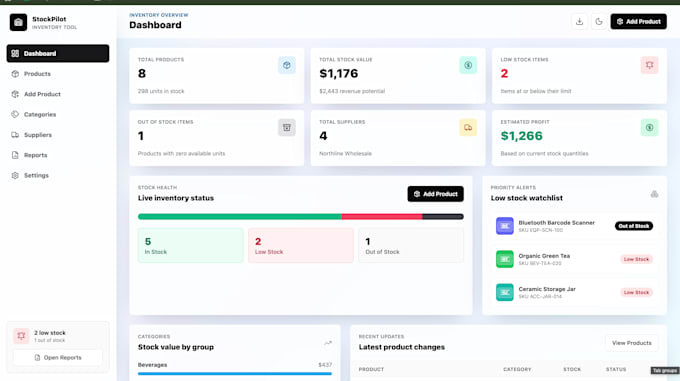Click the Suppliers truck icon in the sidebar
This screenshot has height=381, width=680.
tap(15, 135)
